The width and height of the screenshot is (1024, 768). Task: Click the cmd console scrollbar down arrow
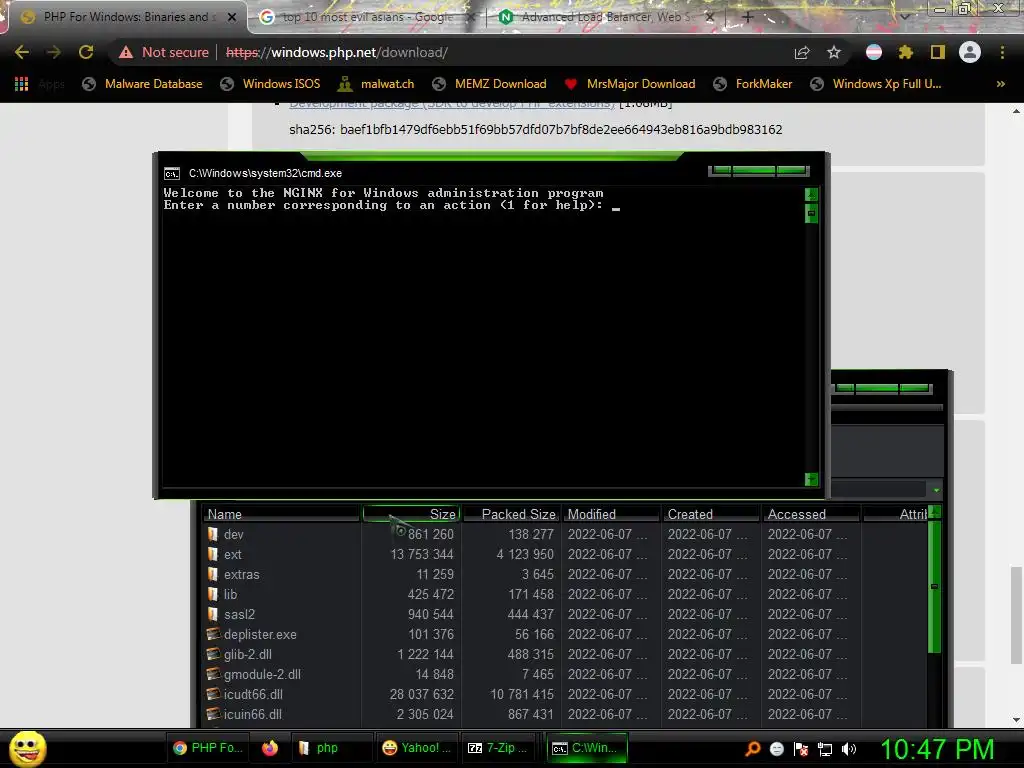click(811, 480)
